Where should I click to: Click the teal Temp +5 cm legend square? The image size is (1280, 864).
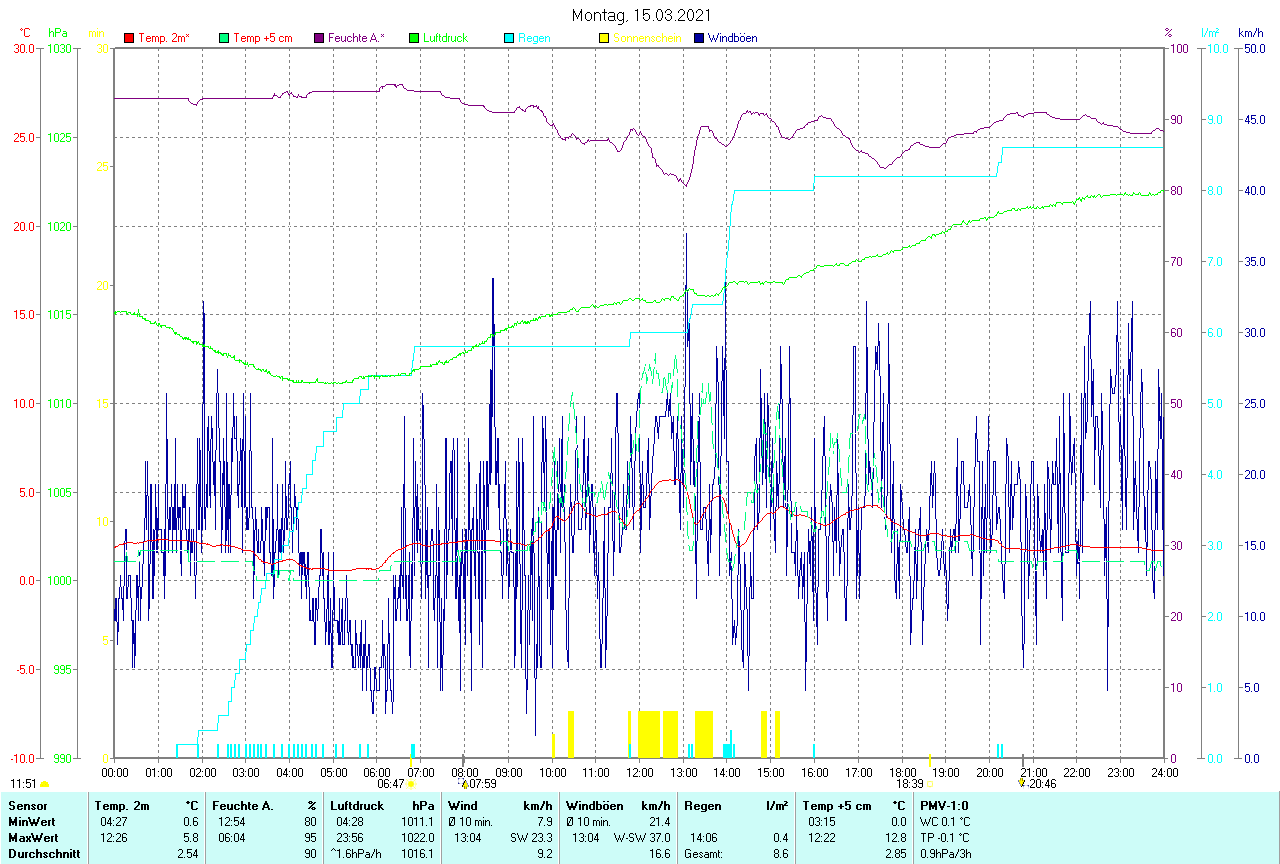(x=224, y=38)
